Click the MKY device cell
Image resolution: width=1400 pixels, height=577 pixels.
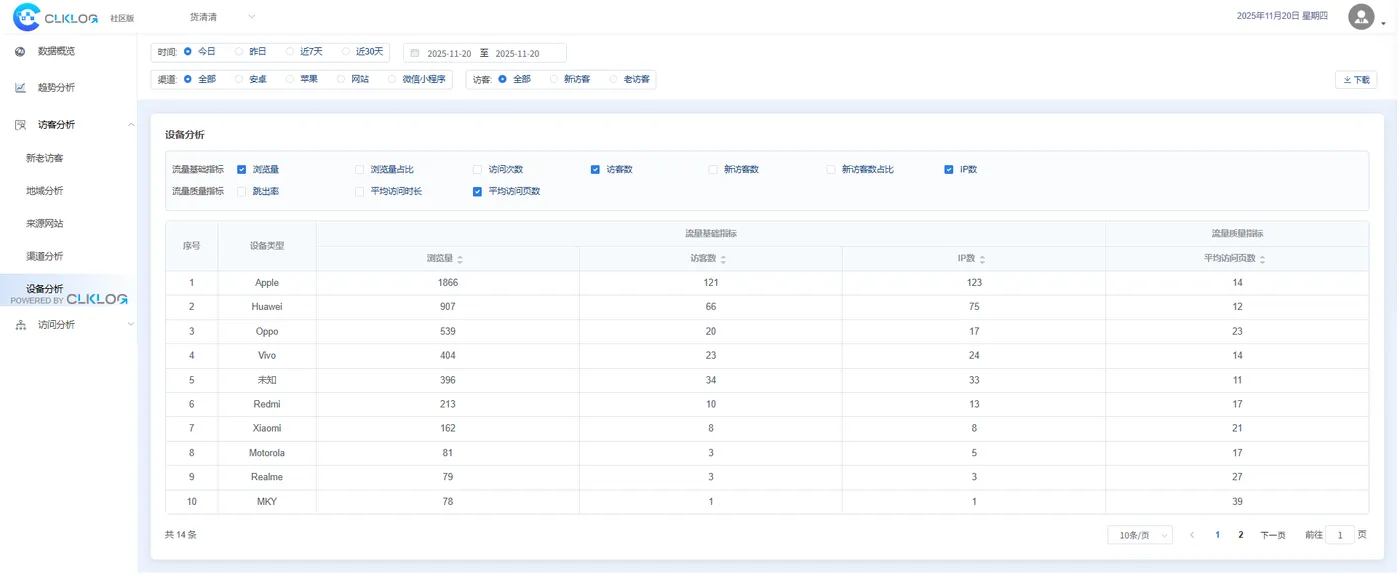267,502
